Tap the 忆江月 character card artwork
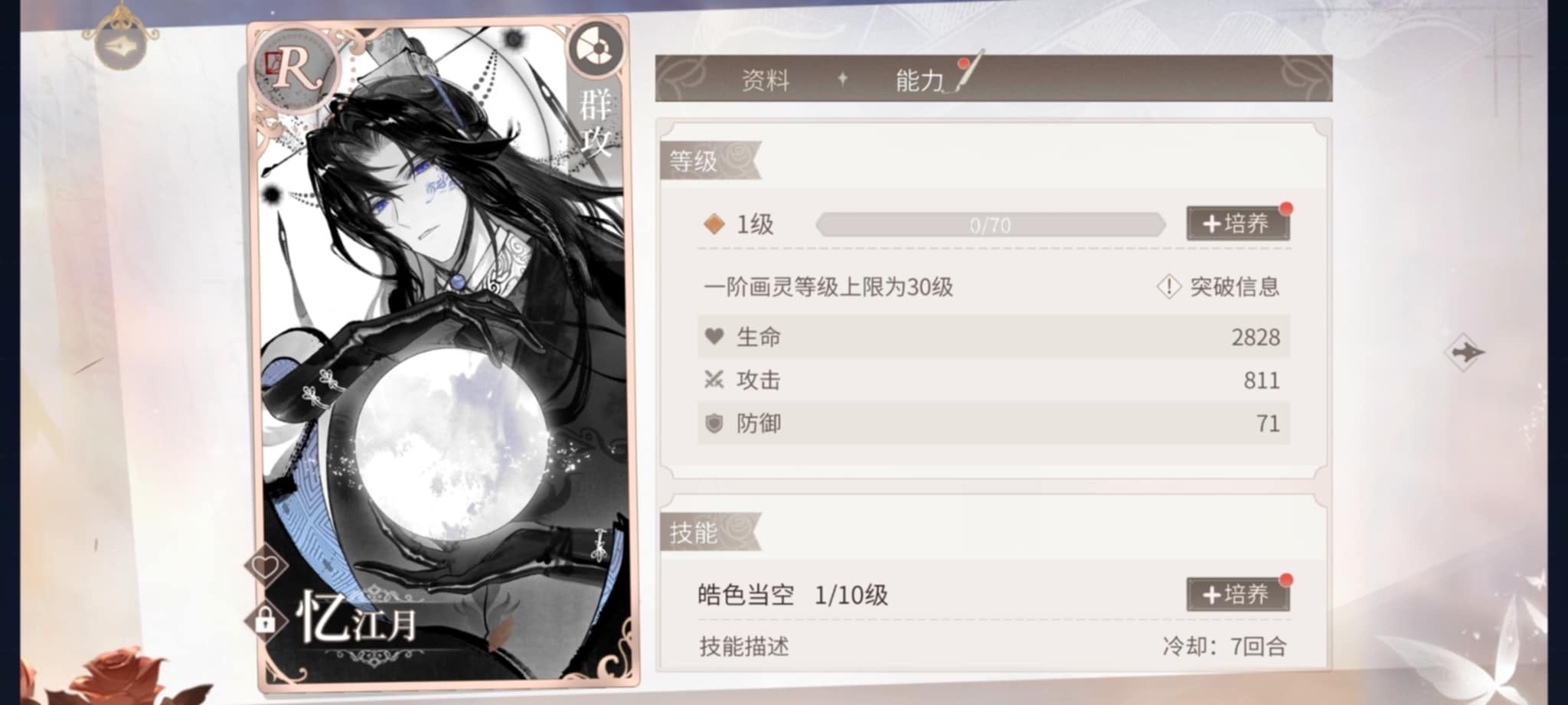Viewport: 1568px width, 705px height. pos(444,352)
